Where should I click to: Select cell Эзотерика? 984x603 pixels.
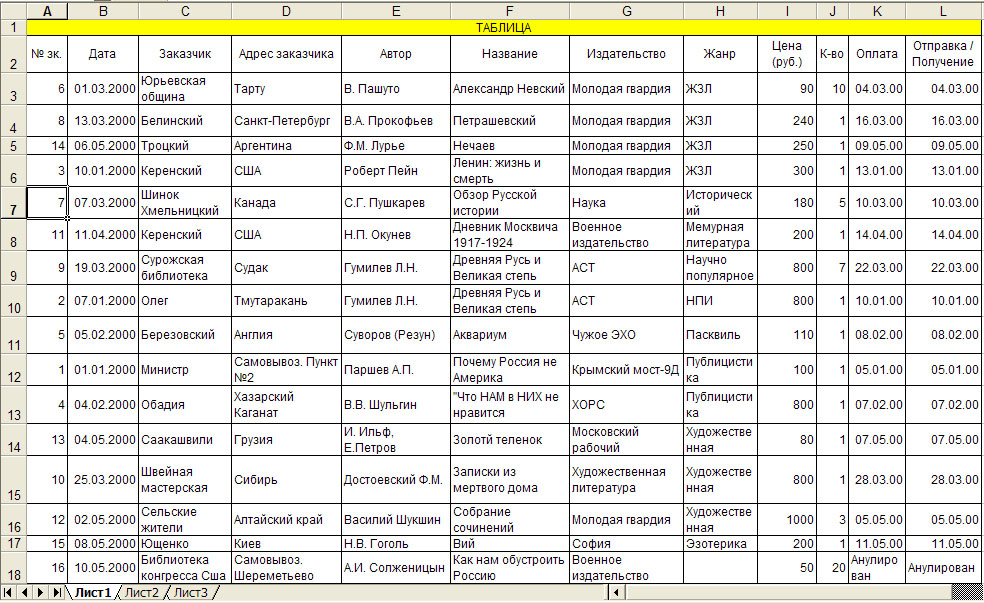720,543
